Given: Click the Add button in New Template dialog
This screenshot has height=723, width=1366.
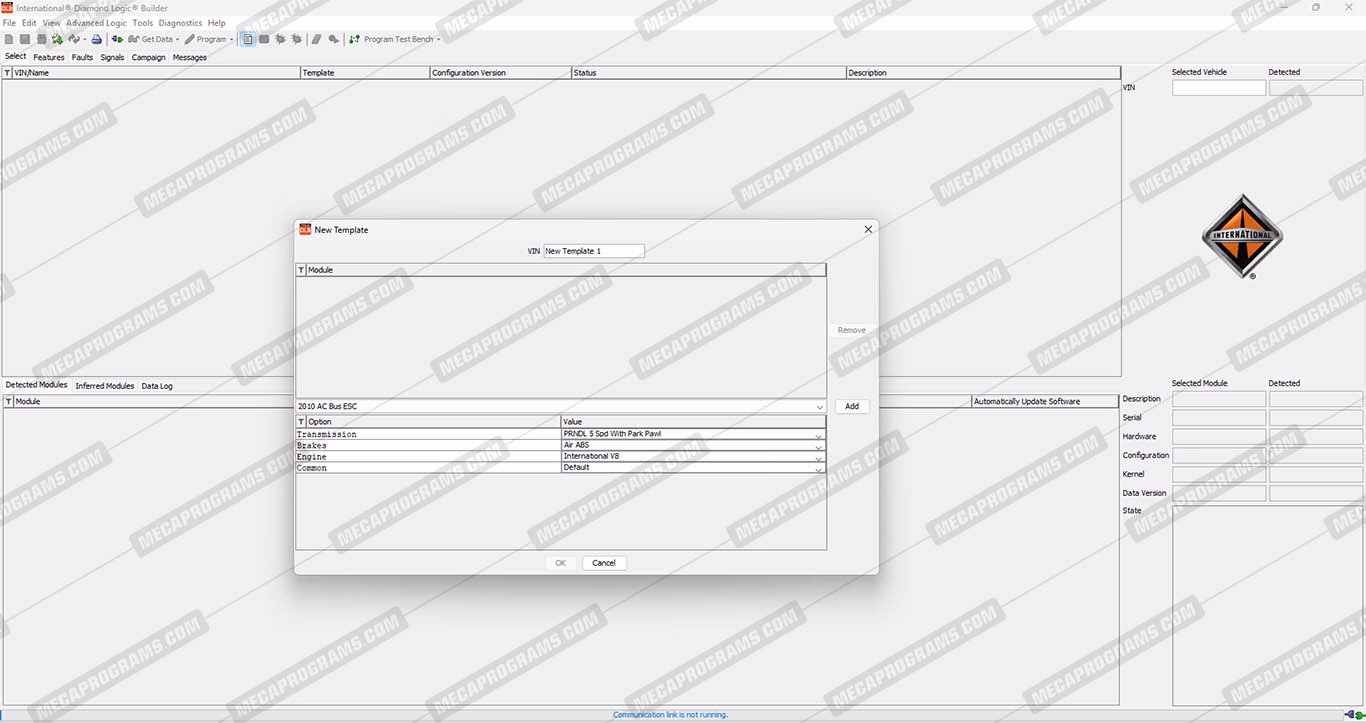Looking at the screenshot, I should (x=852, y=407).
